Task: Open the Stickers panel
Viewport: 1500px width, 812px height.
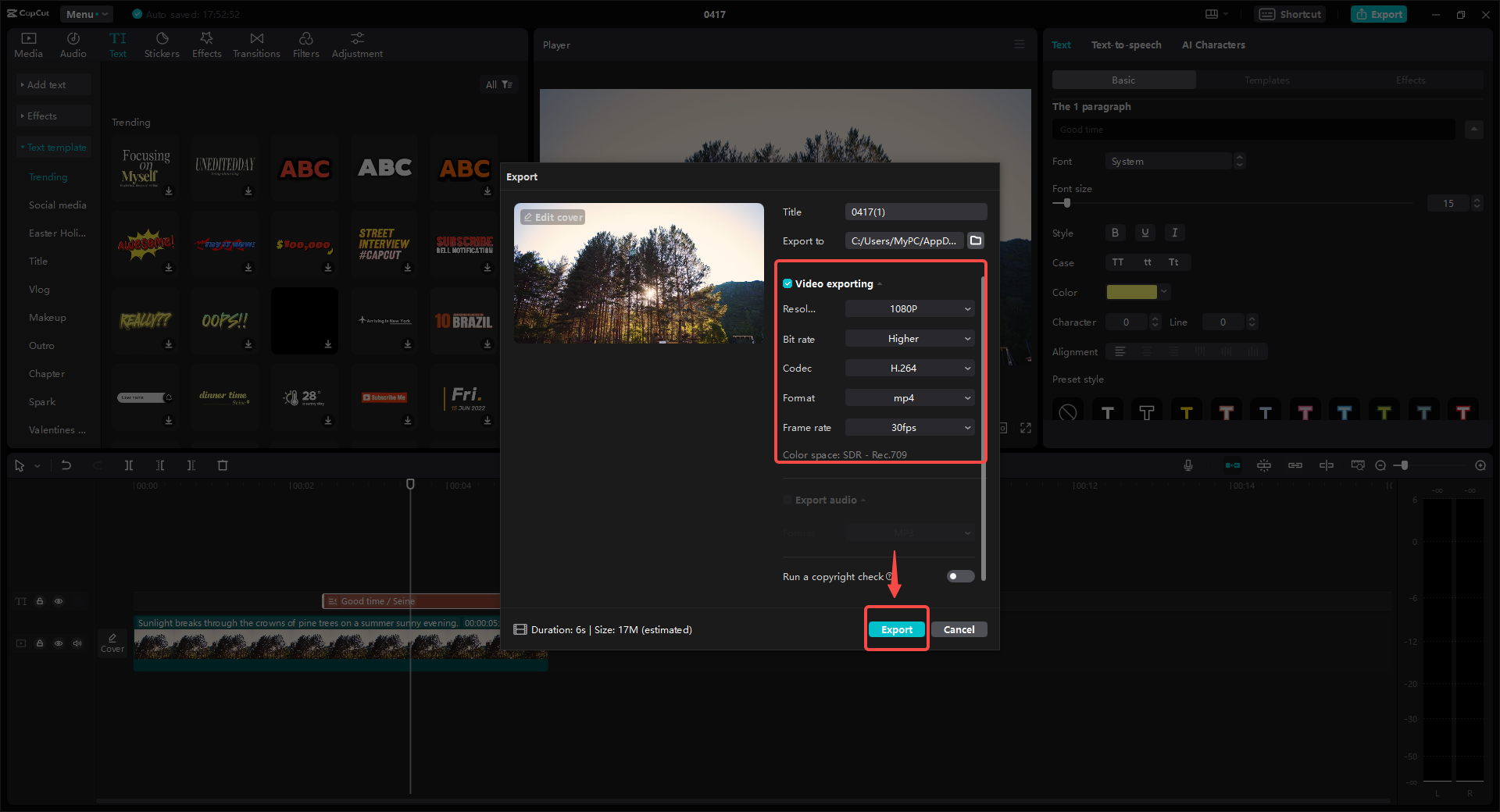Action: pyautogui.click(x=162, y=44)
